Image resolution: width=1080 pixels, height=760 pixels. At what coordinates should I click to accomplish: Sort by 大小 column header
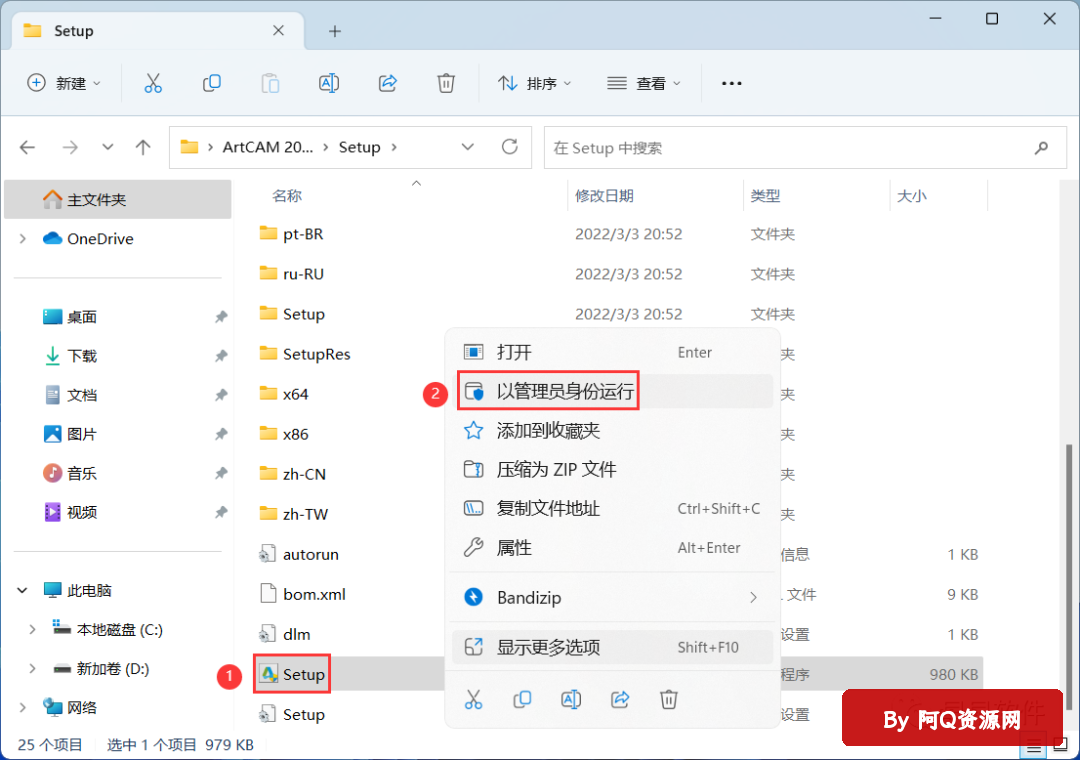coord(911,196)
